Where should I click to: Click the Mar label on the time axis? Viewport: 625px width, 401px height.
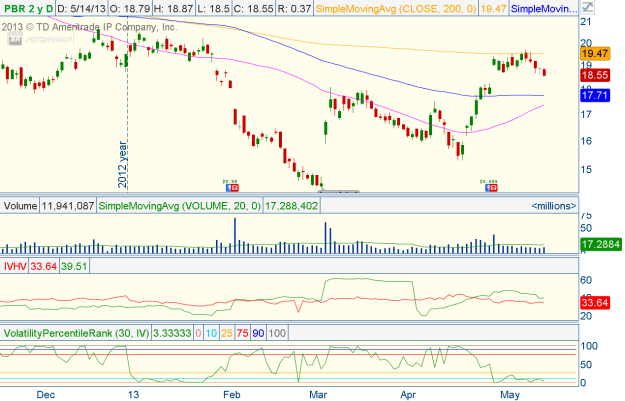coord(318,394)
